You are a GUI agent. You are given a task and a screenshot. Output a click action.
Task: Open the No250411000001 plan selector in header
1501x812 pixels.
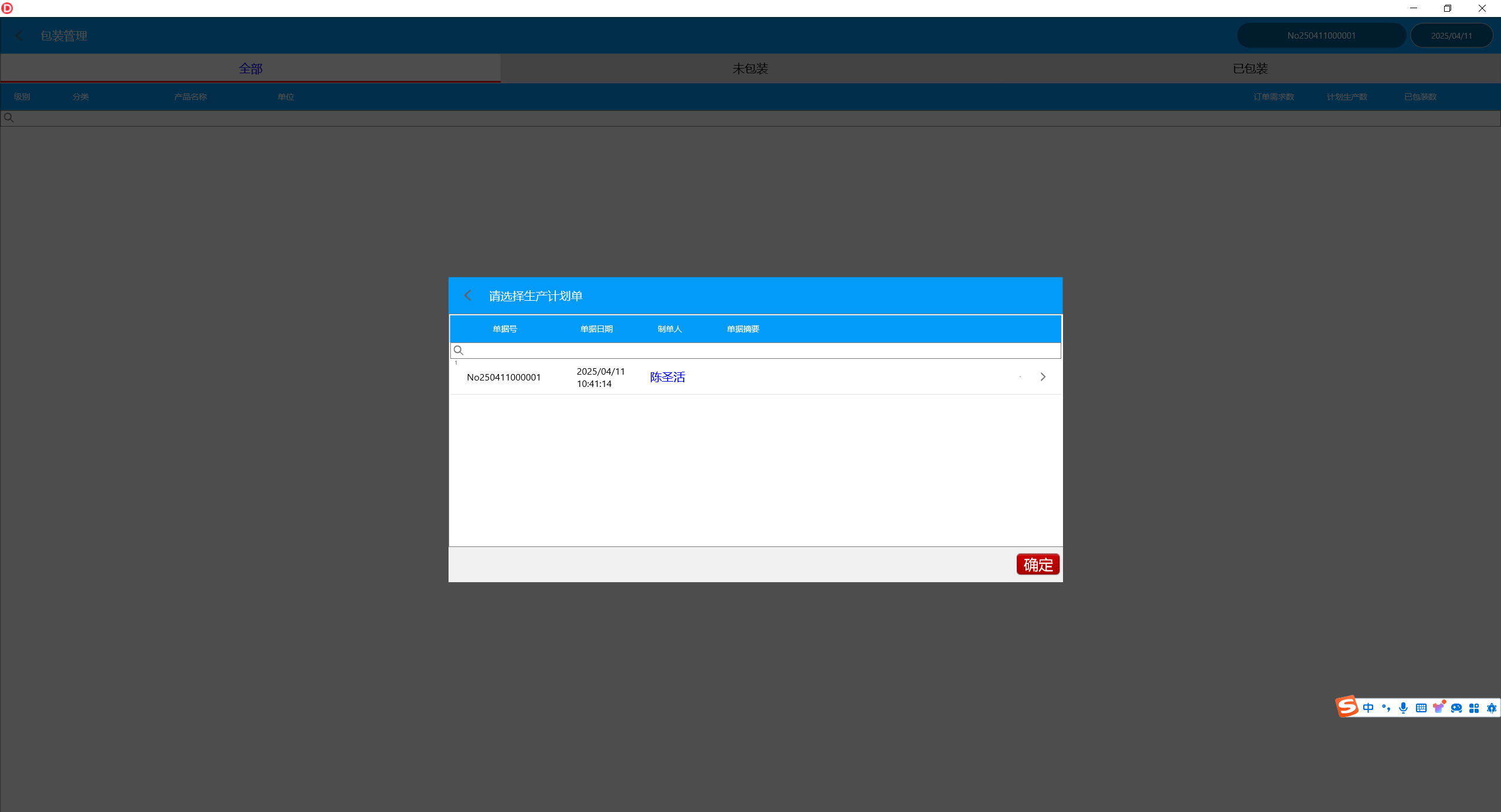pos(1321,36)
